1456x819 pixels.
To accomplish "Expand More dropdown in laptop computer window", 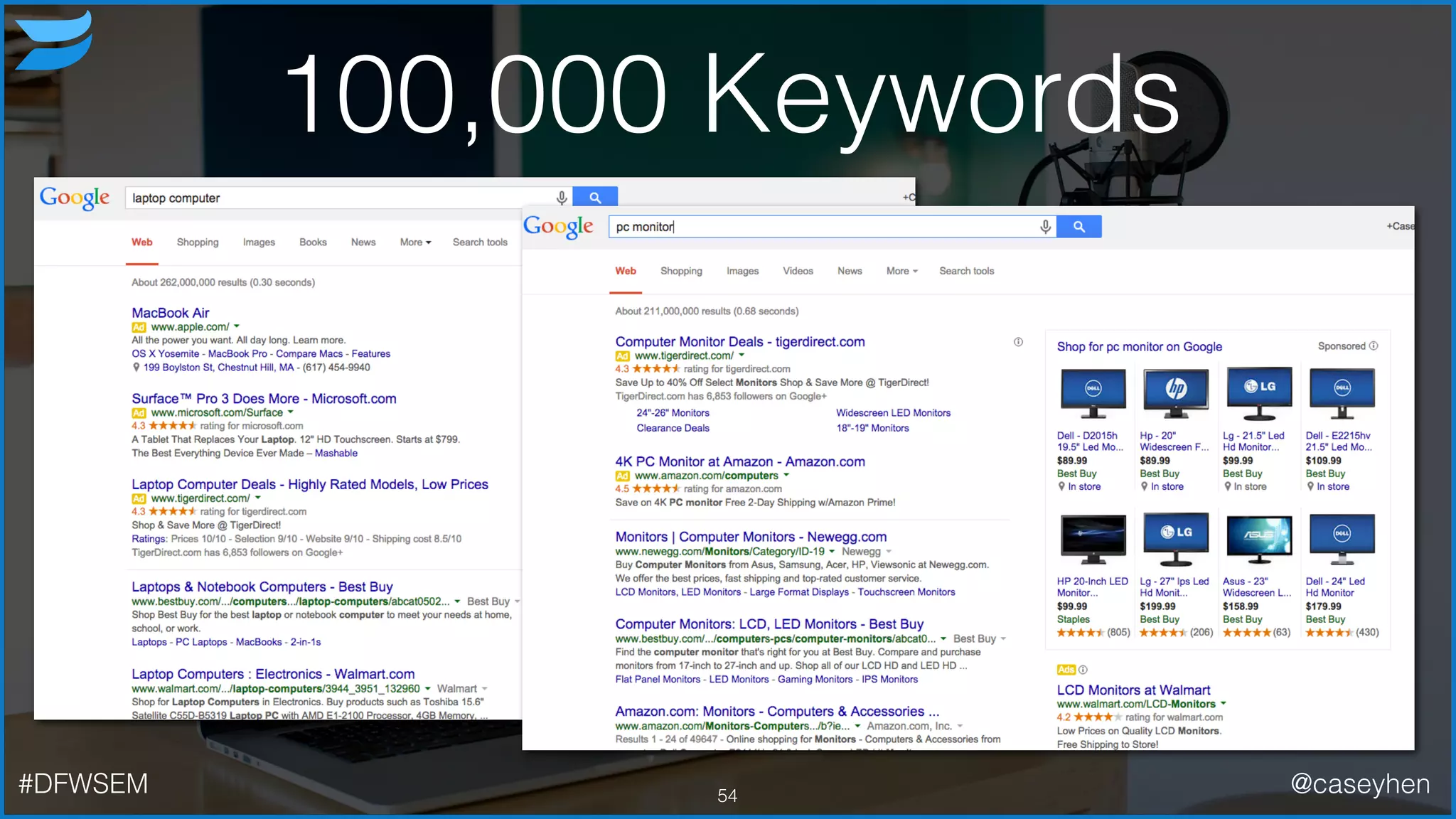I will point(415,242).
